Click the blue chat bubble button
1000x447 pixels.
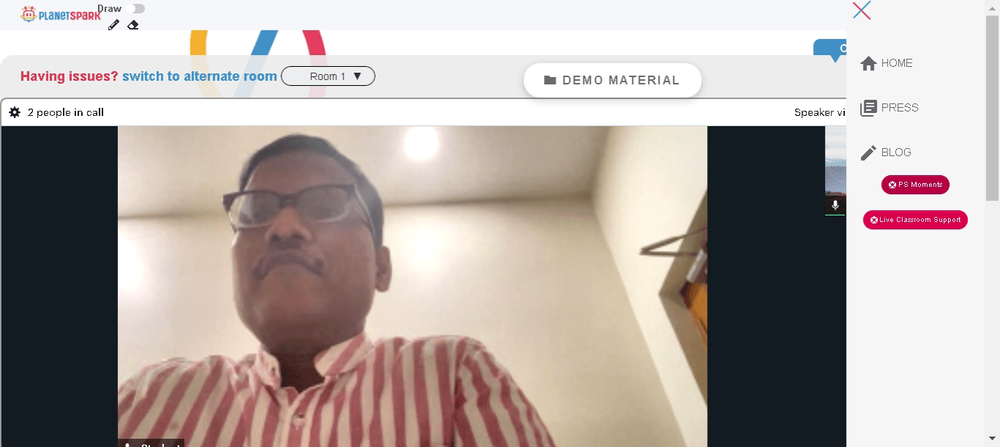830,50
